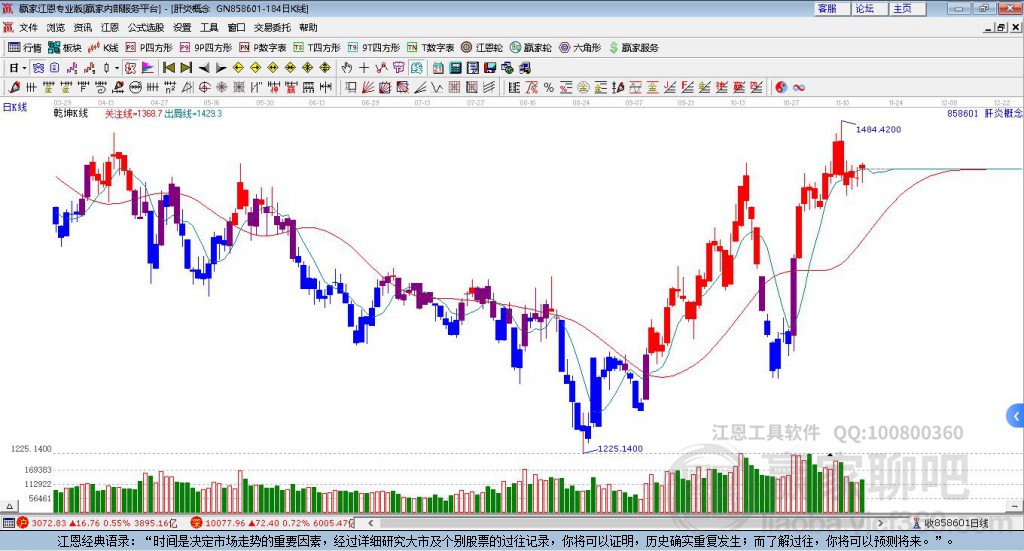
Task: Open the 资讯 menu
Action: (83, 27)
